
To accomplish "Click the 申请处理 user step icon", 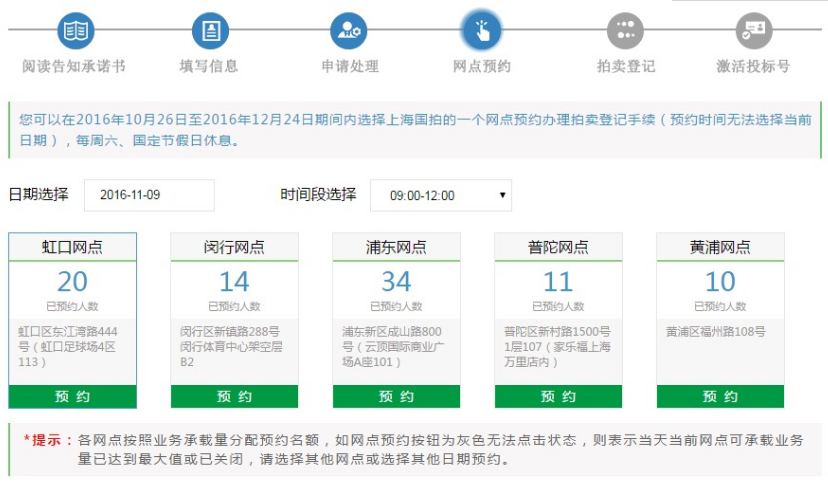I will 349,31.
